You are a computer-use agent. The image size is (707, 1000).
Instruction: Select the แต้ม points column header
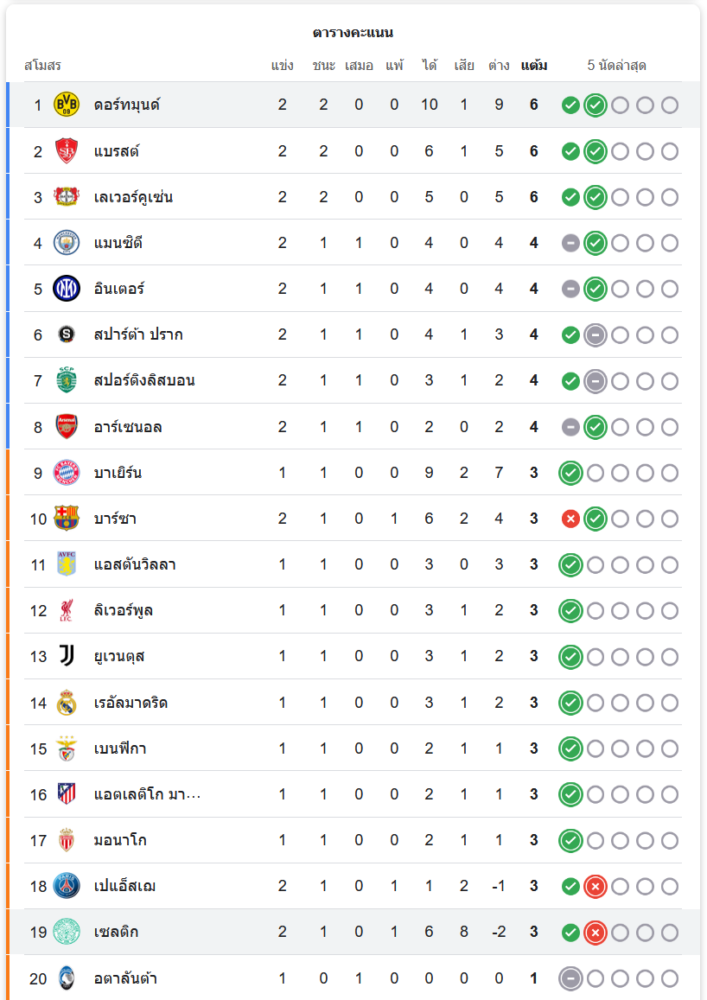pyautogui.click(x=534, y=66)
